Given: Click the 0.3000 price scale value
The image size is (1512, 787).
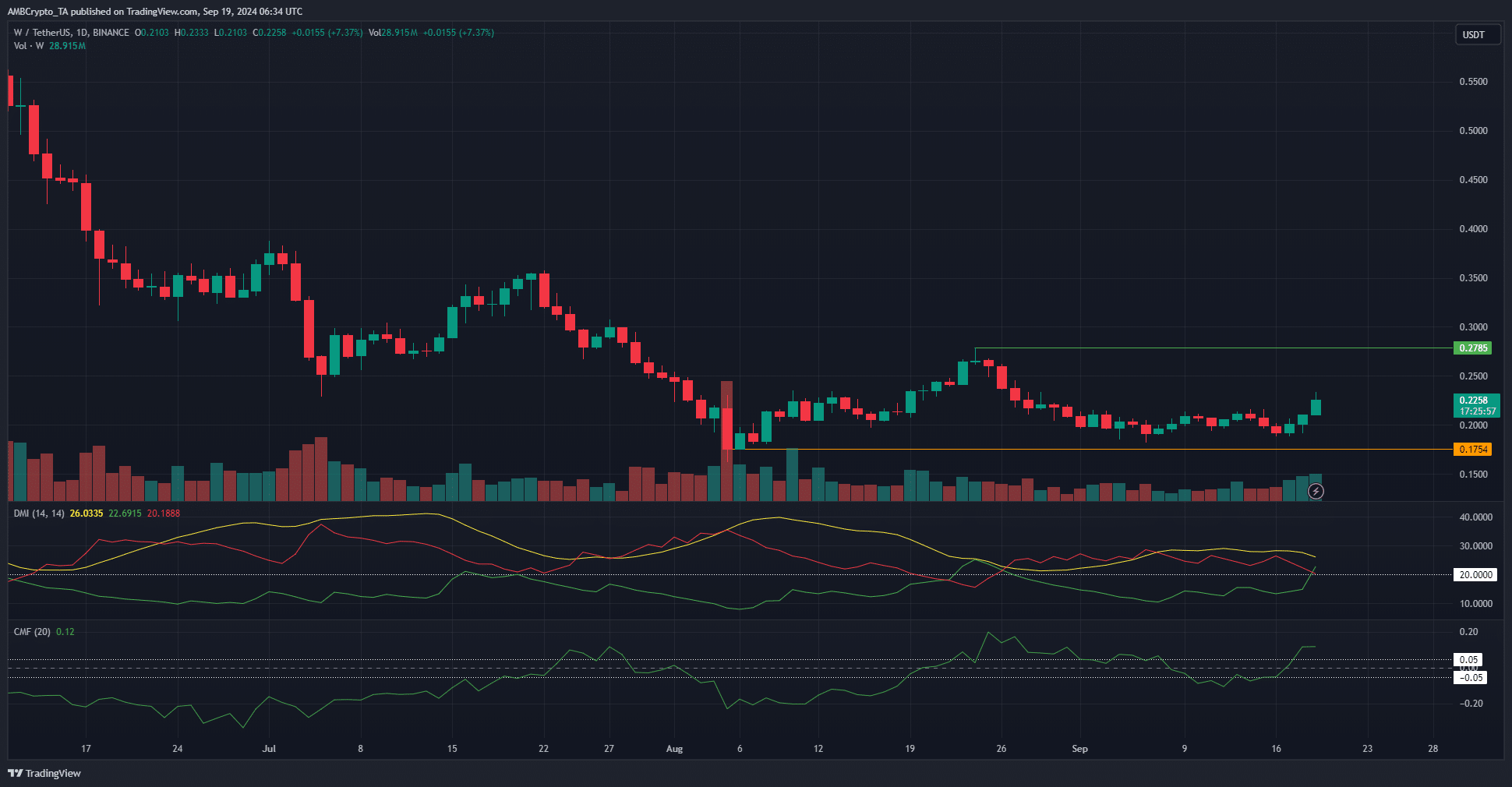Looking at the screenshot, I should point(1473,327).
